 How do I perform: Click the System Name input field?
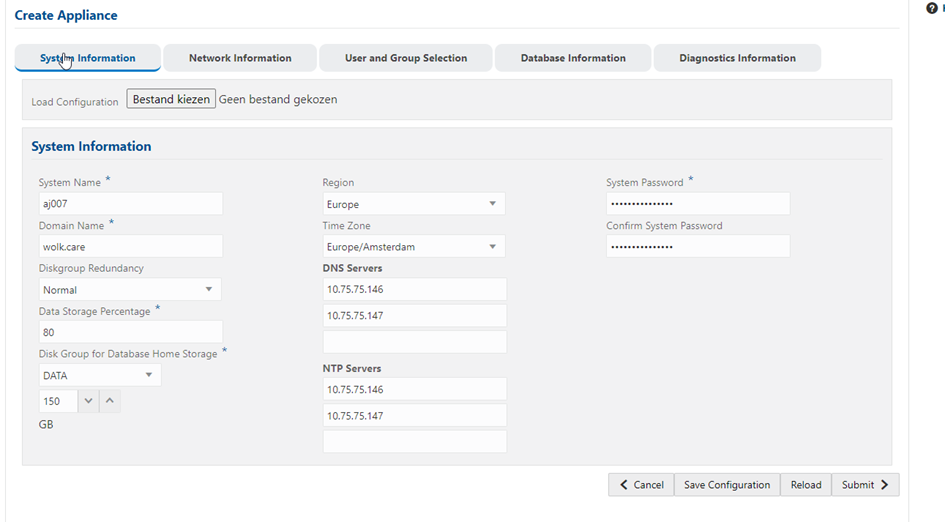[x=130, y=204]
